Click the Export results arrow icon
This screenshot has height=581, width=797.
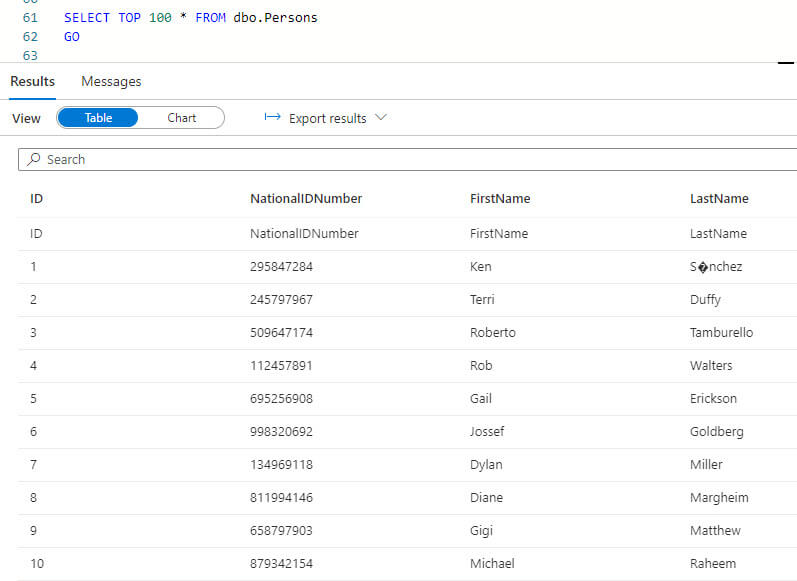click(272, 118)
